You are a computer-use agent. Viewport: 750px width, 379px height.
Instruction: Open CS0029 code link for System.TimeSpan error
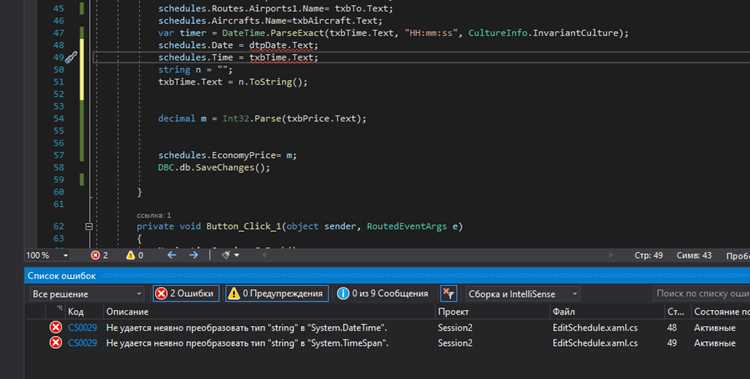(x=82, y=343)
